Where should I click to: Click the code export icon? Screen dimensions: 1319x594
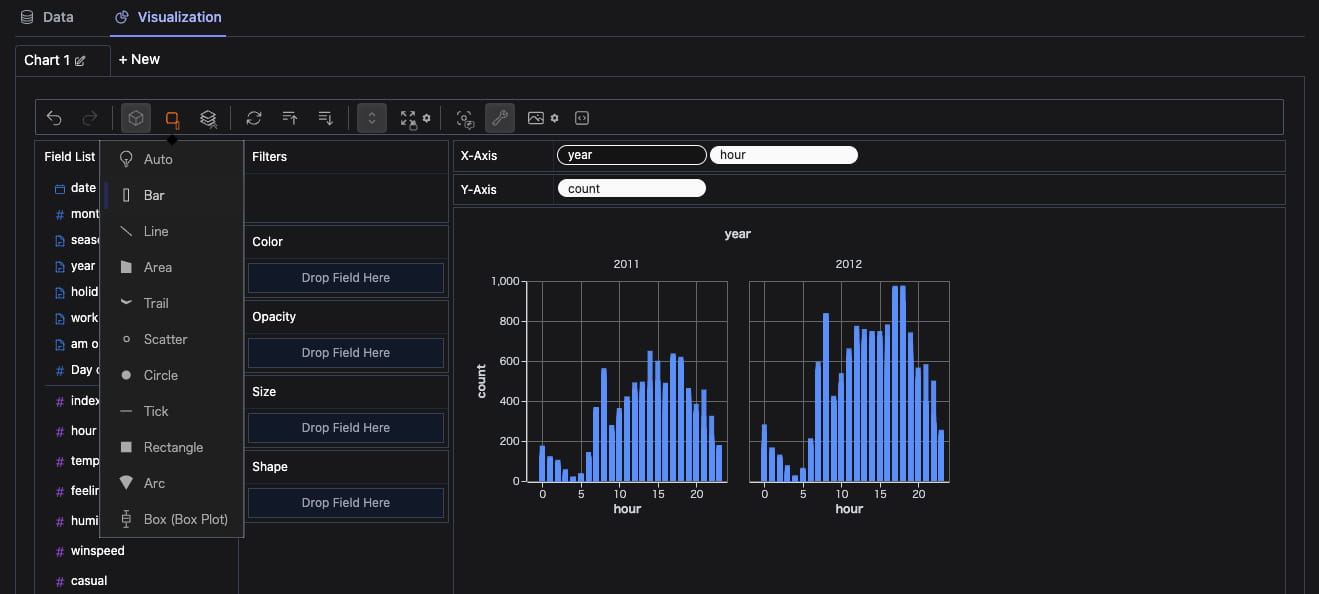click(582, 118)
